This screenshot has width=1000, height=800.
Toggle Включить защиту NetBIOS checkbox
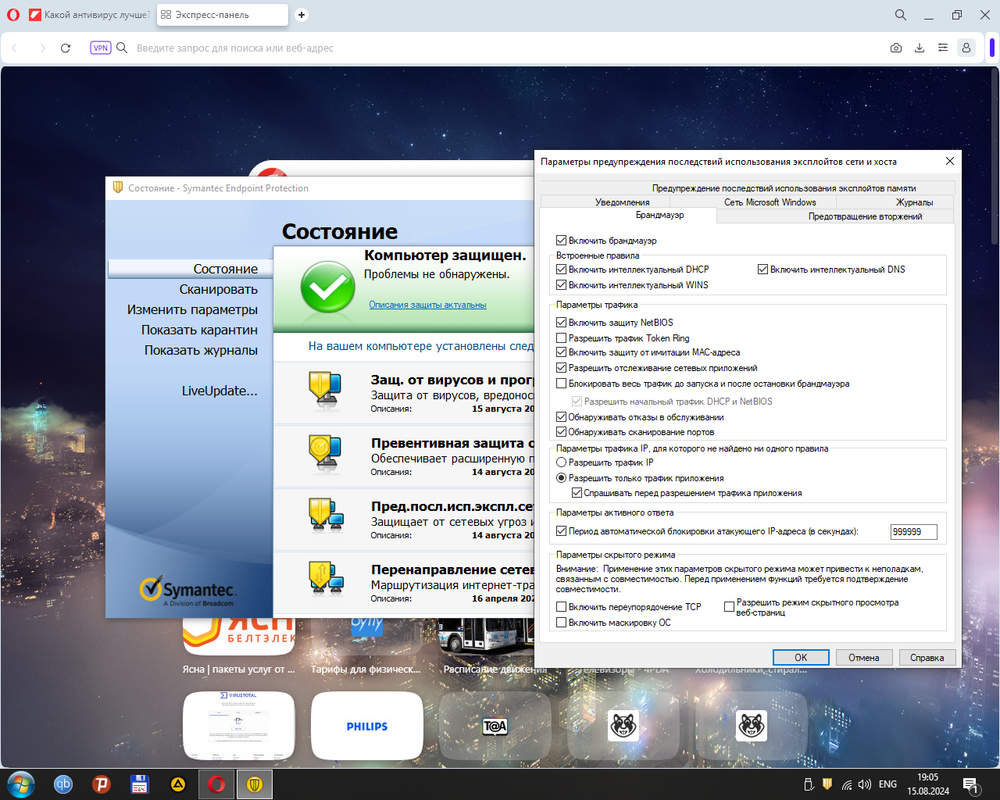coord(561,323)
